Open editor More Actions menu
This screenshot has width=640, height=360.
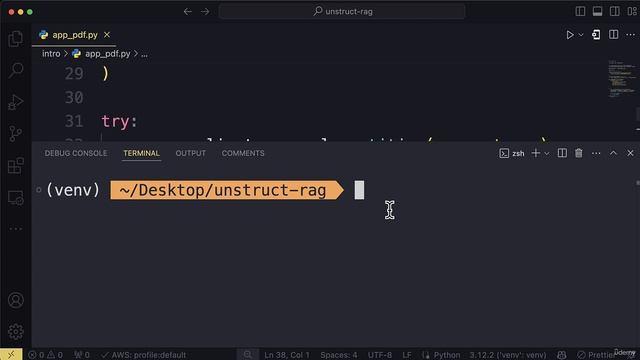[x=630, y=35]
